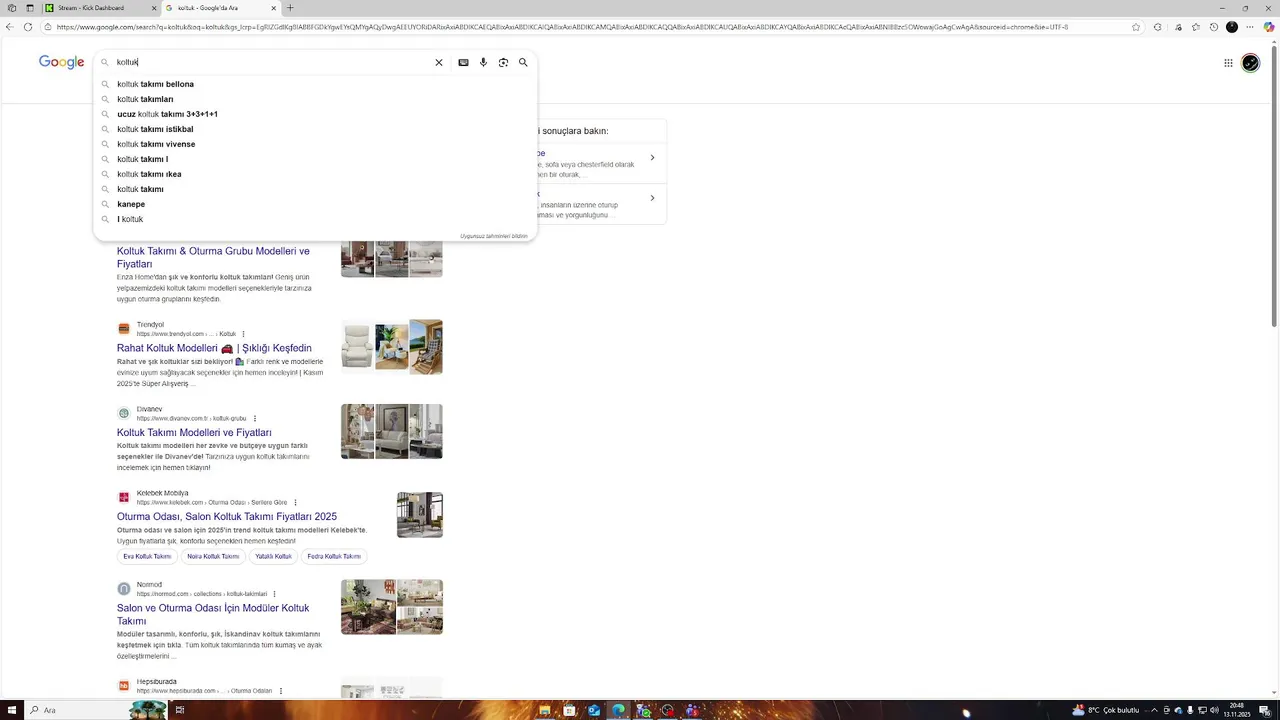
Task: Open the Trendyol result thumbnail images
Action: point(392,347)
